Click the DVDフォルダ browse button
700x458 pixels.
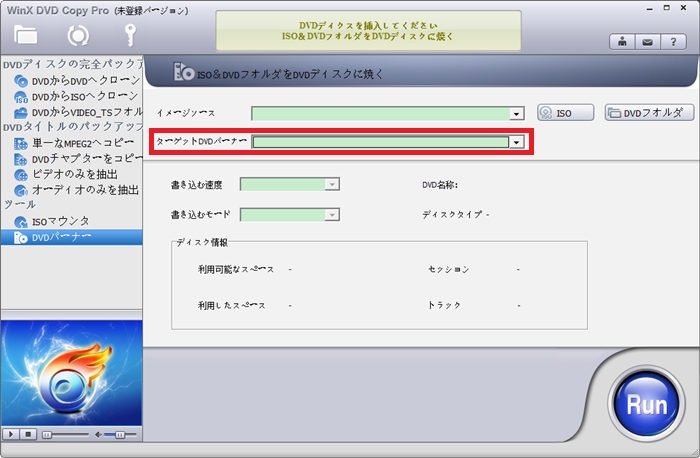[650, 112]
